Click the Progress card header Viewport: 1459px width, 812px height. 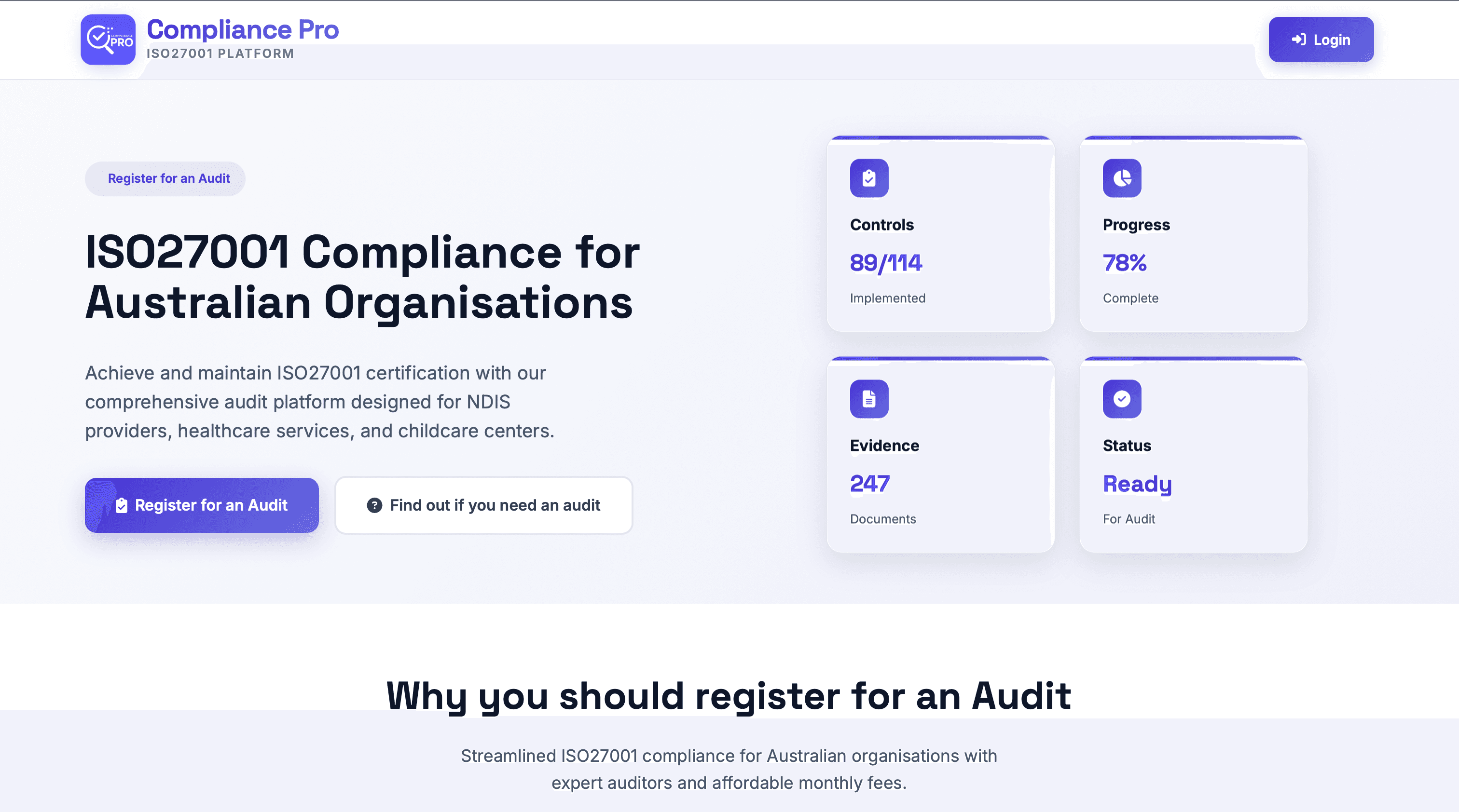[1136, 224]
